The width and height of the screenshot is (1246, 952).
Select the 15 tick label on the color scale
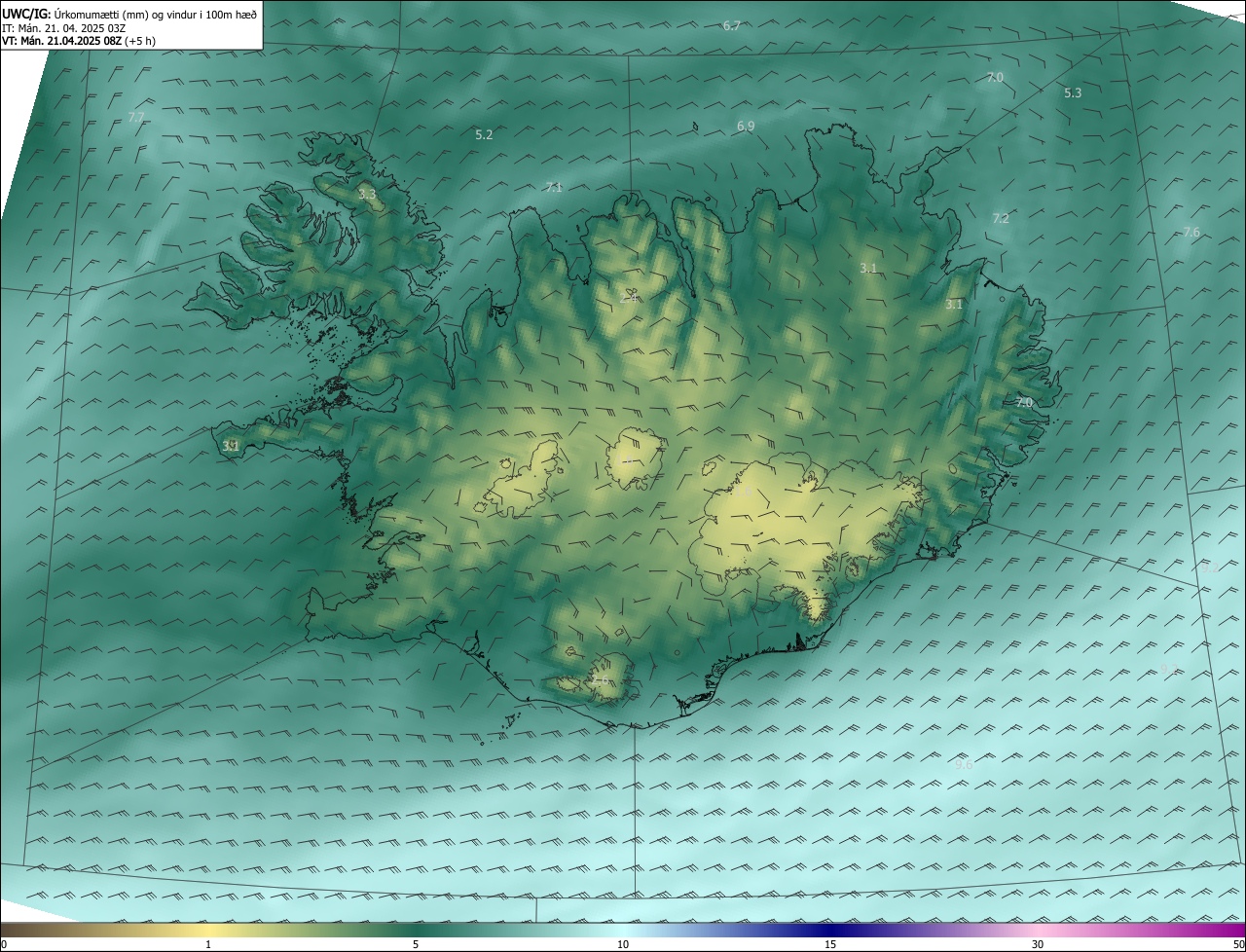tap(830, 944)
